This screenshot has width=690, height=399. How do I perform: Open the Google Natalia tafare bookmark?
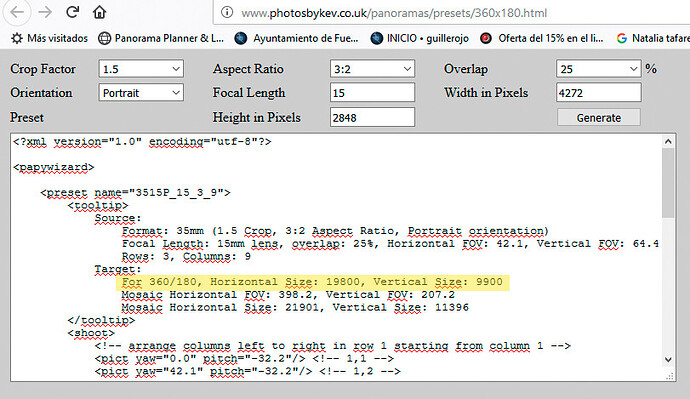pyautogui.click(x=653, y=38)
